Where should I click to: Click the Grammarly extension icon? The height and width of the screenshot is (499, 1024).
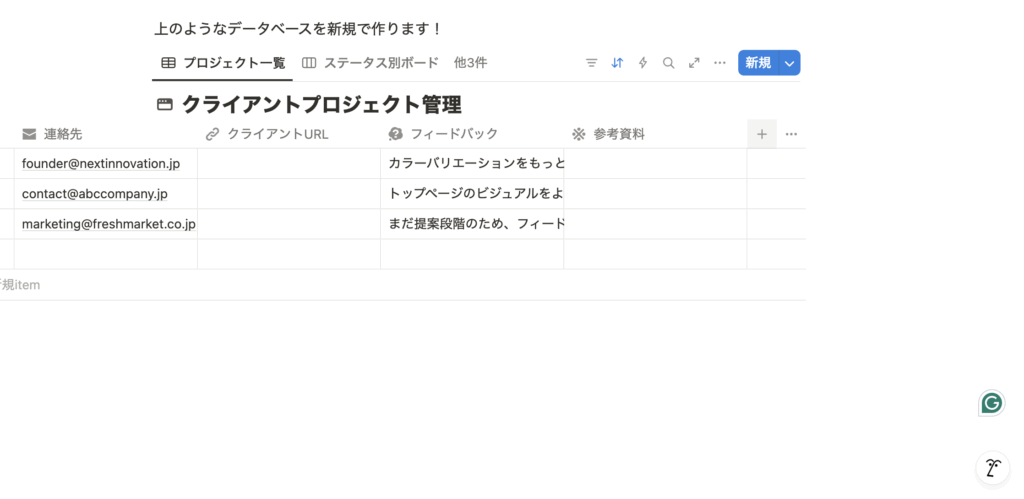[991, 403]
